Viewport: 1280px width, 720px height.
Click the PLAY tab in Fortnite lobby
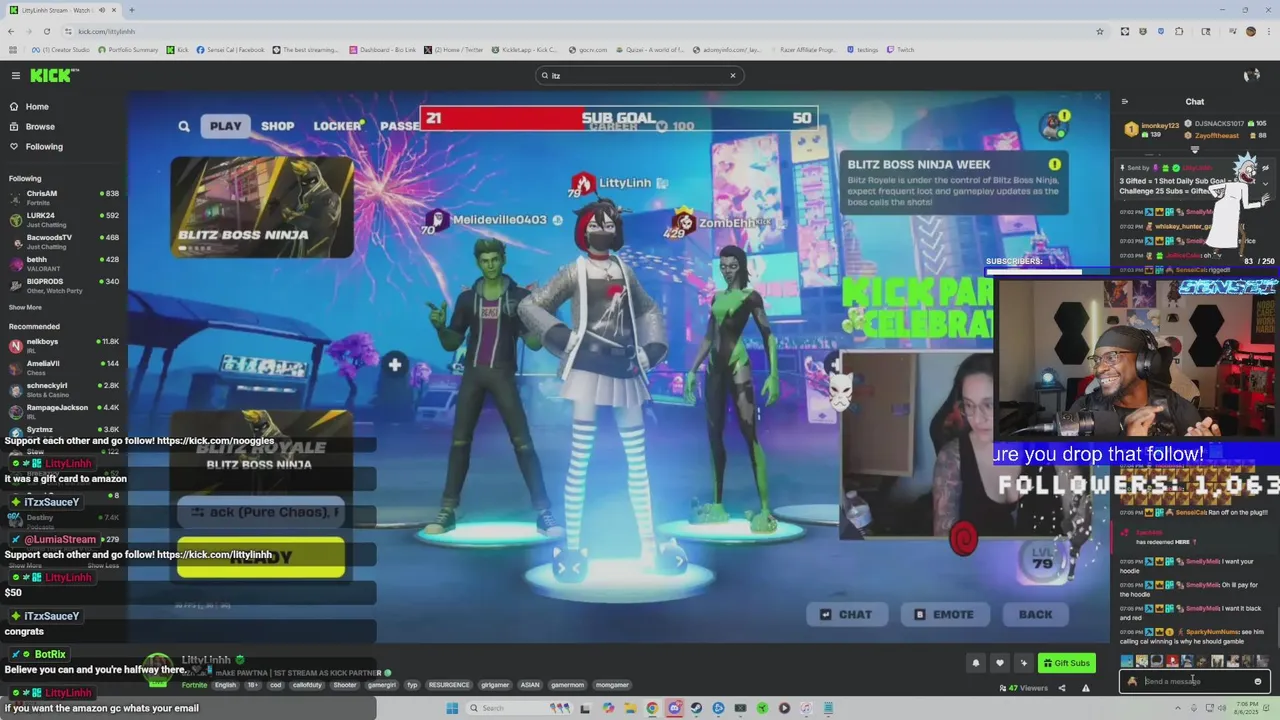(x=225, y=126)
